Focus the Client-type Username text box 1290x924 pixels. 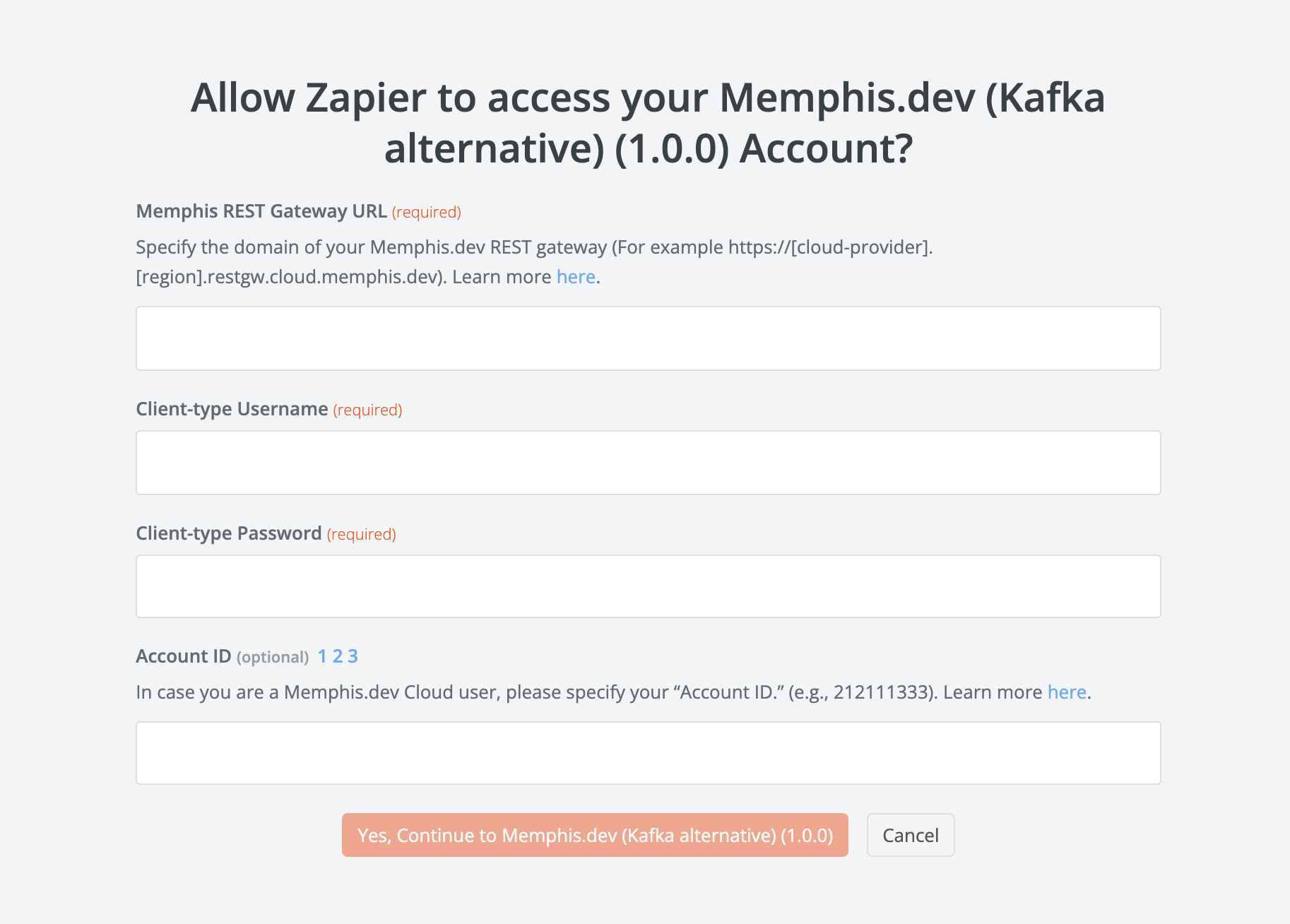[648, 463]
